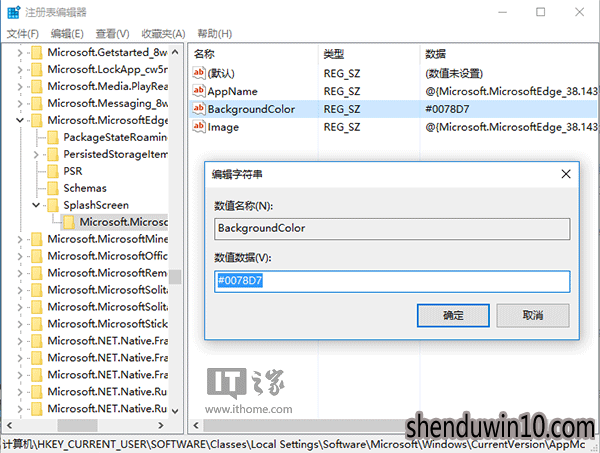The image size is (600, 453).
Task: Click value pane horizontal scrollbar left arrow
Action: [196, 425]
